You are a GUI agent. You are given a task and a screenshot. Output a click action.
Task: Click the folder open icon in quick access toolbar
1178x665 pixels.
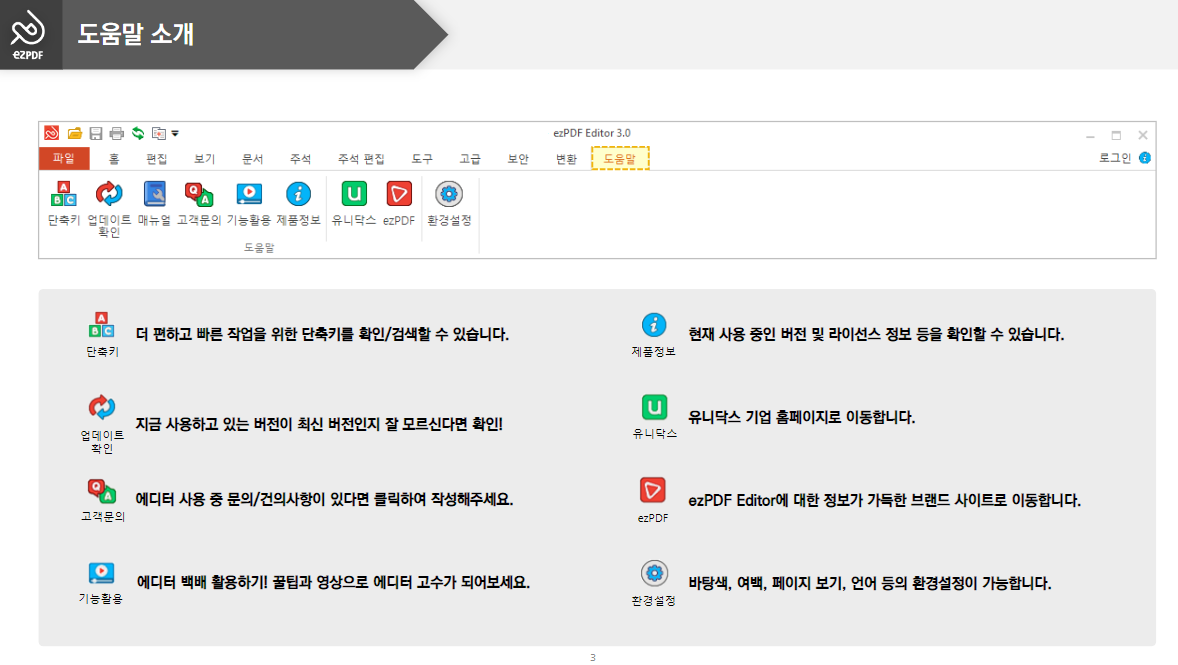75,132
